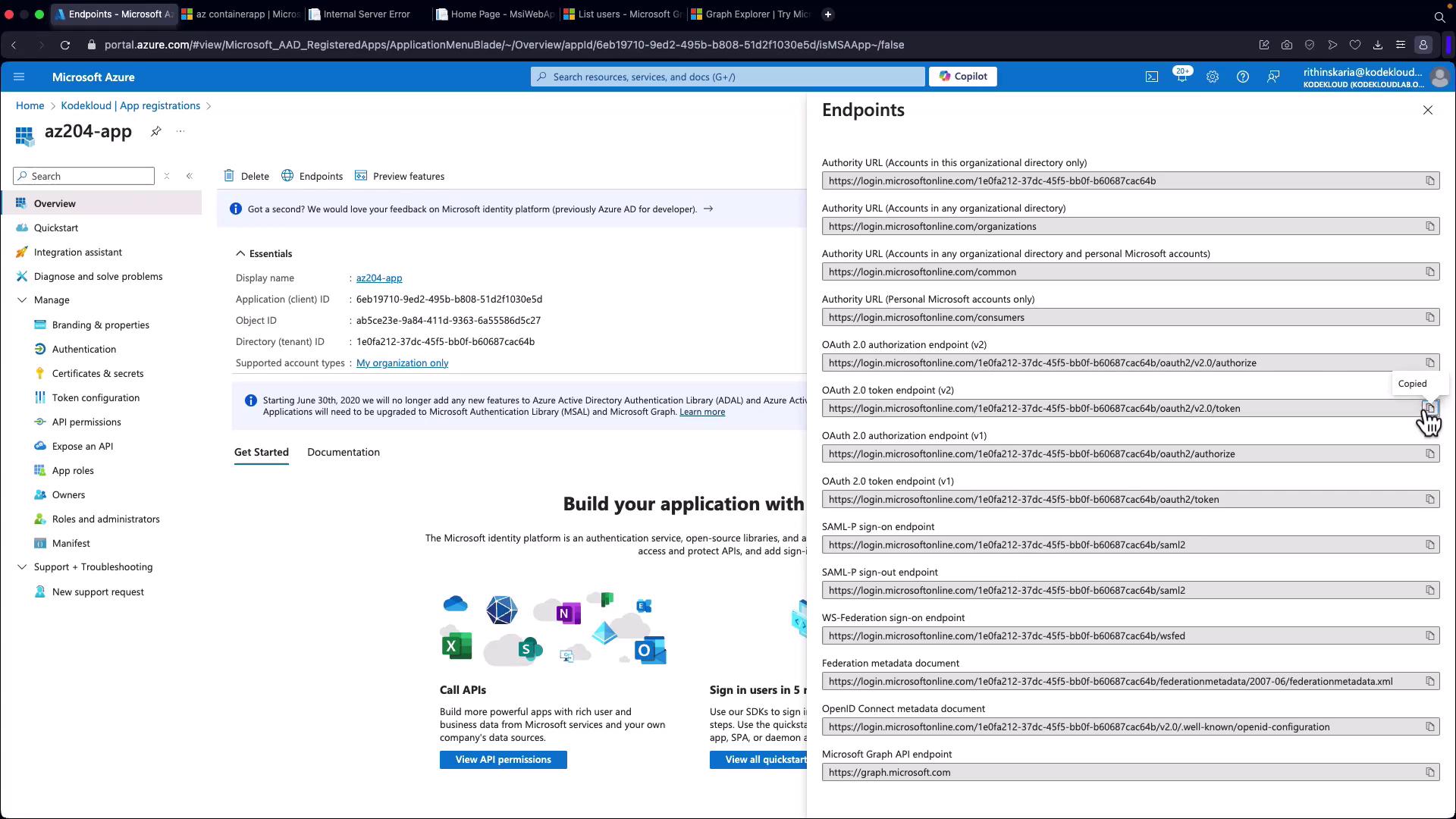Open Azure Cloud Shell icon
This screenshot has width=1456, height=819.
[x=1151, y=77]
